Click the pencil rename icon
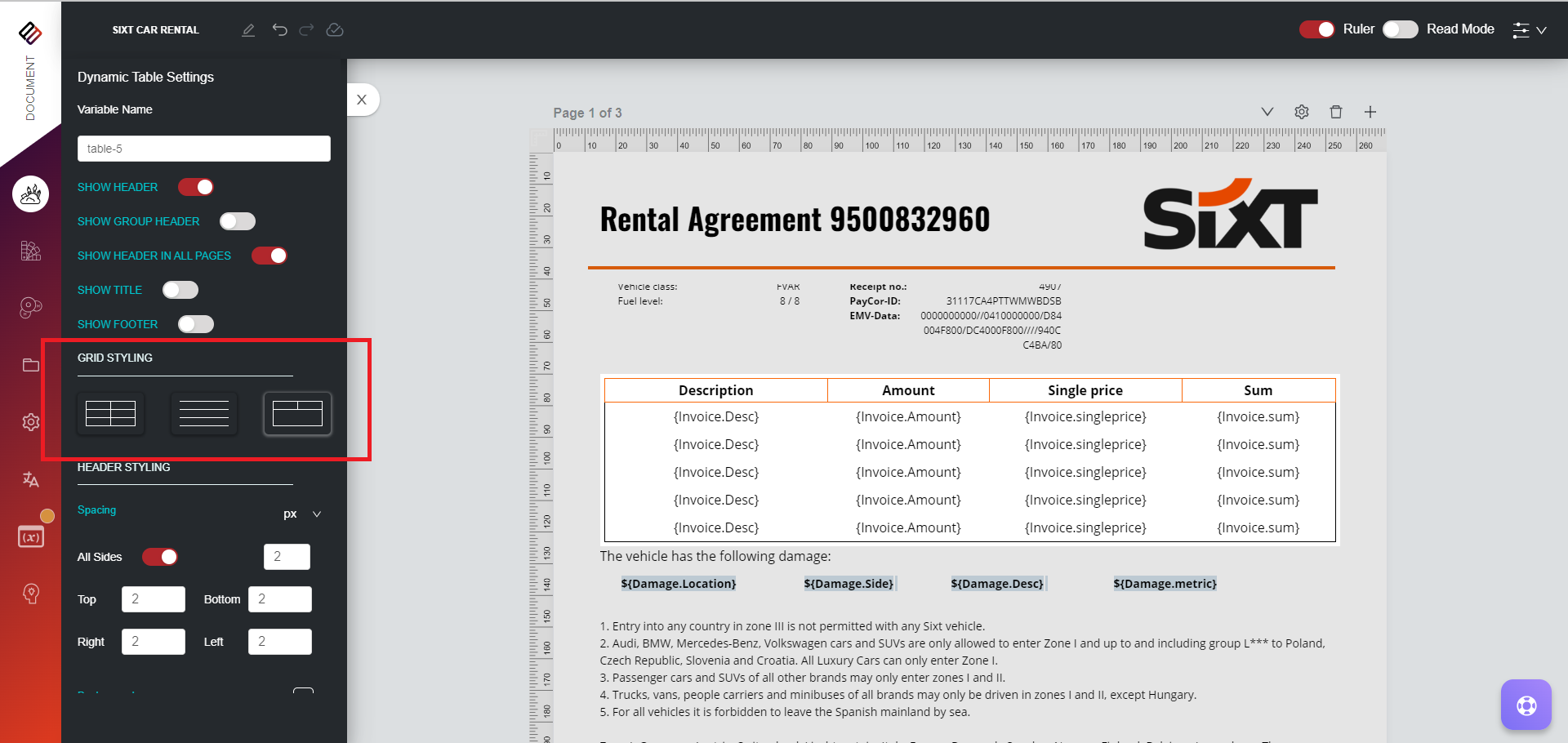The width and height of the screenshot is (1568, 743). (x=248, y=30)
